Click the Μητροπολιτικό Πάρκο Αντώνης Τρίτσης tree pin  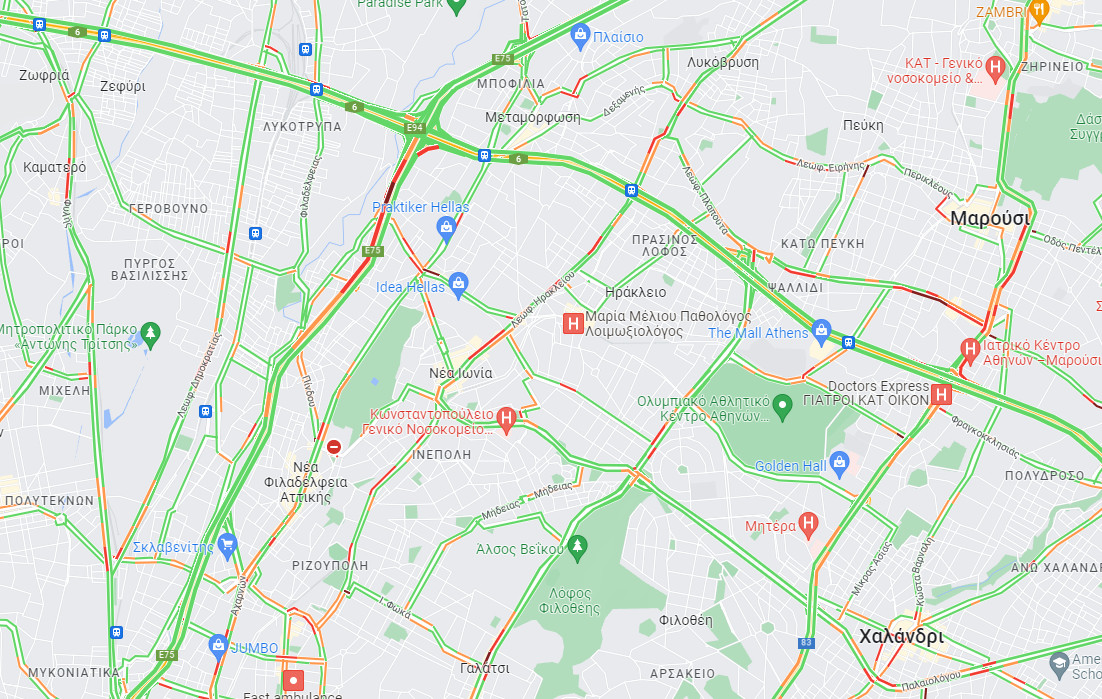150,334
